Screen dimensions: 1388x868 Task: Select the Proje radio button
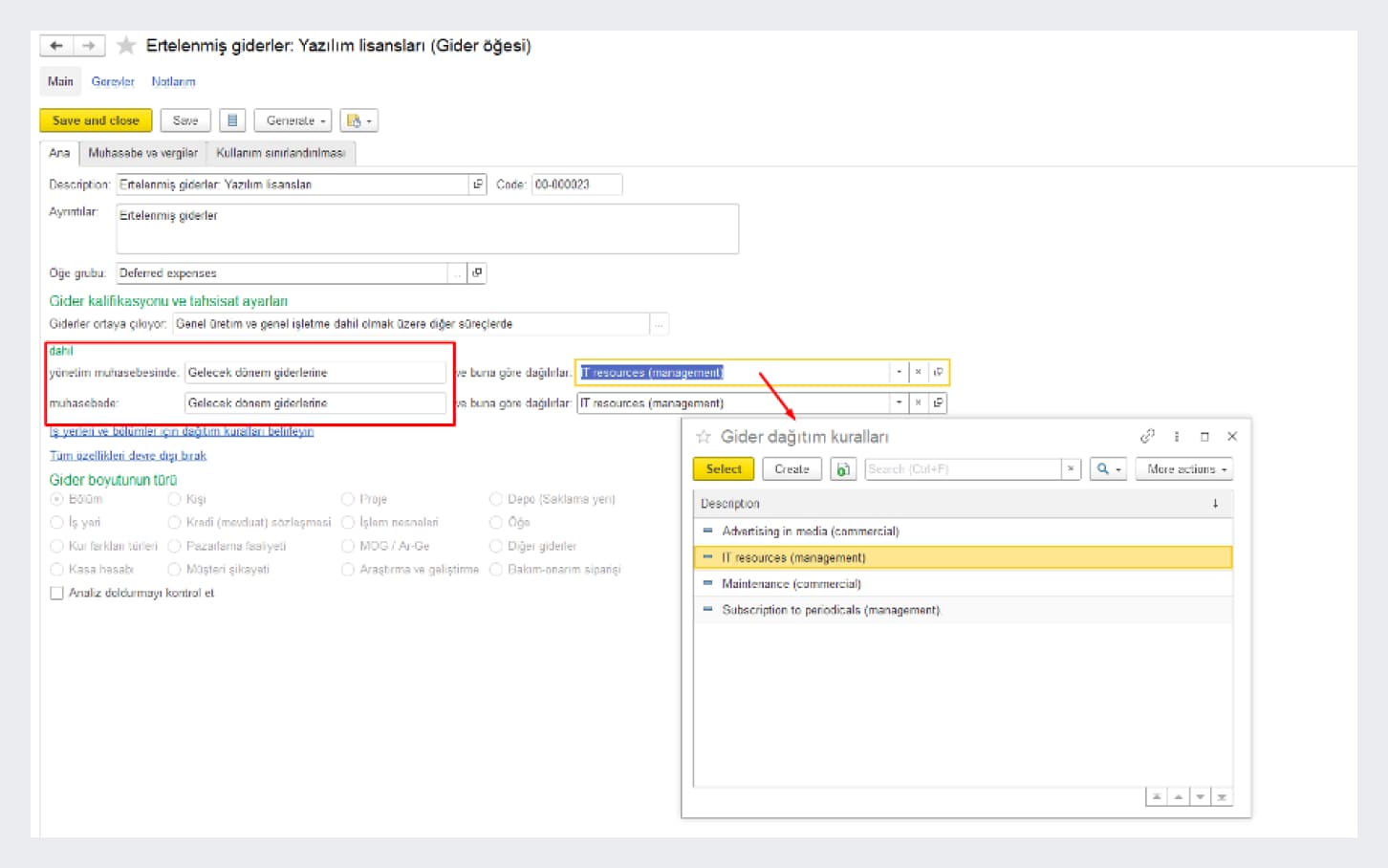coord(348,499)
